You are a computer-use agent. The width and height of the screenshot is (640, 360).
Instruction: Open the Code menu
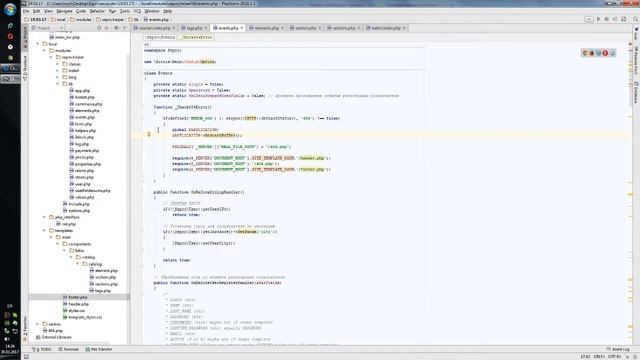coord(81,11)
